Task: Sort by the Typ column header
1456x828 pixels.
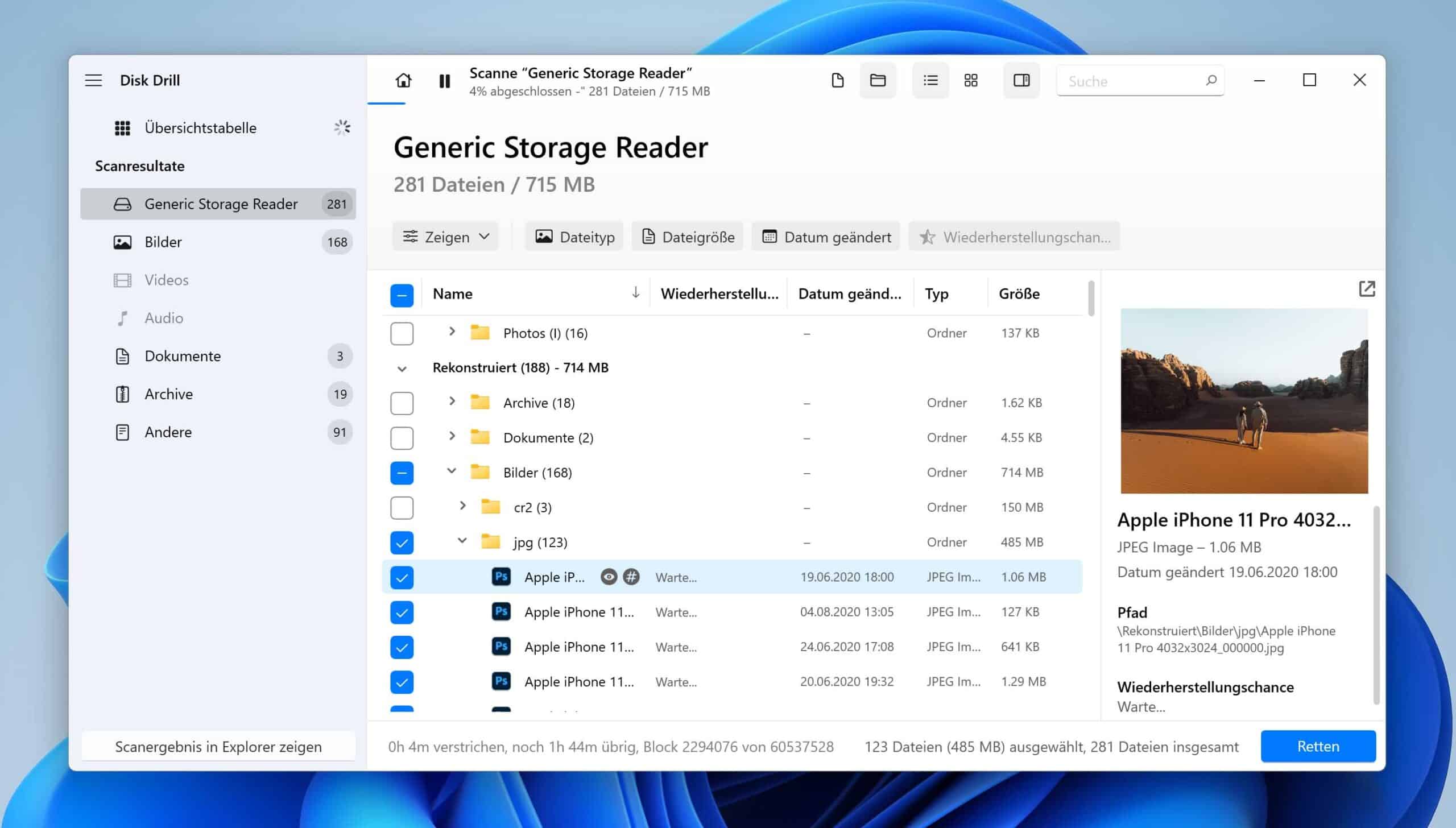Action: 936,293
